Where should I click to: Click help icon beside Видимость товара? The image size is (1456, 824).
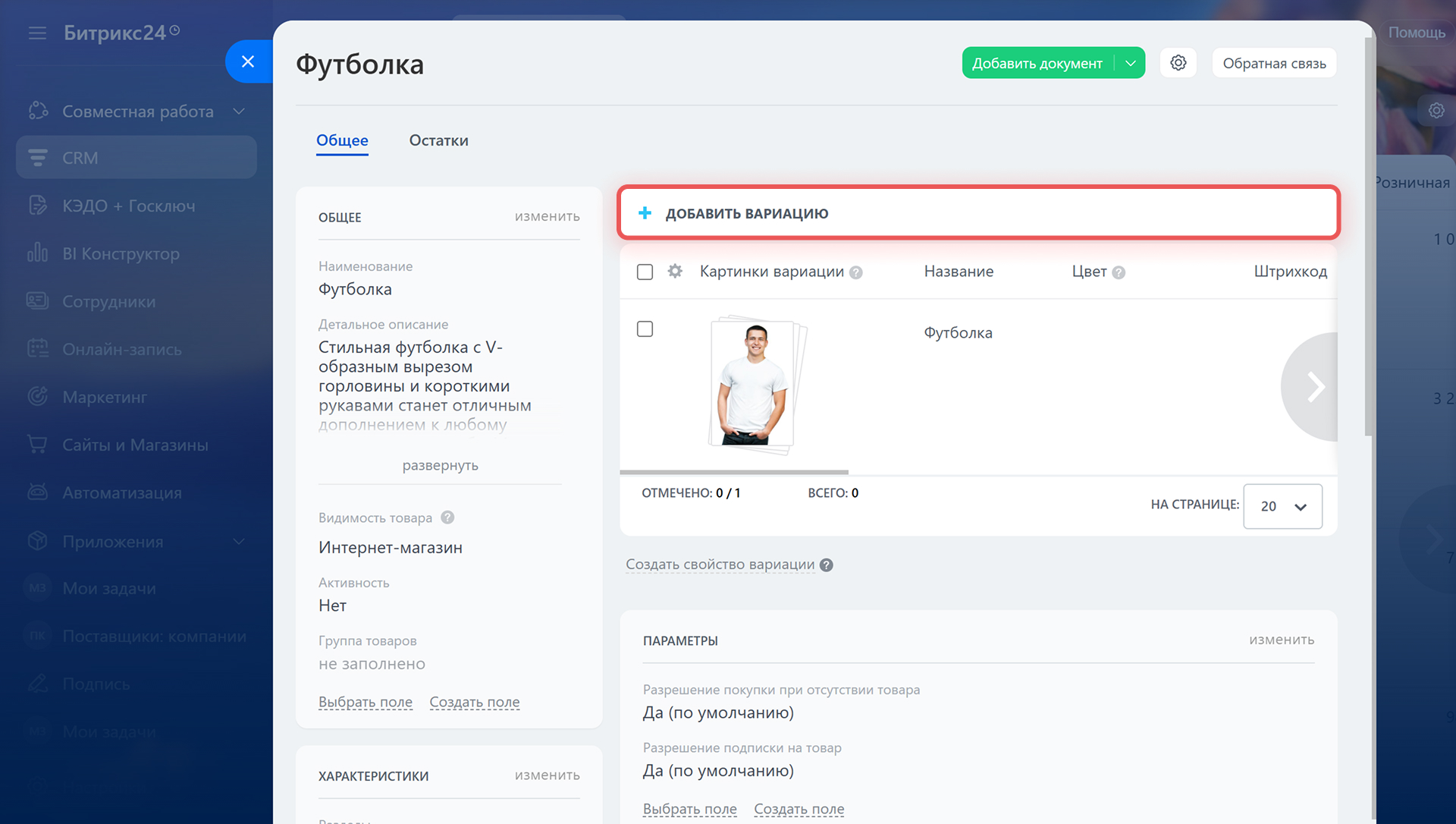tap(447, 517)
